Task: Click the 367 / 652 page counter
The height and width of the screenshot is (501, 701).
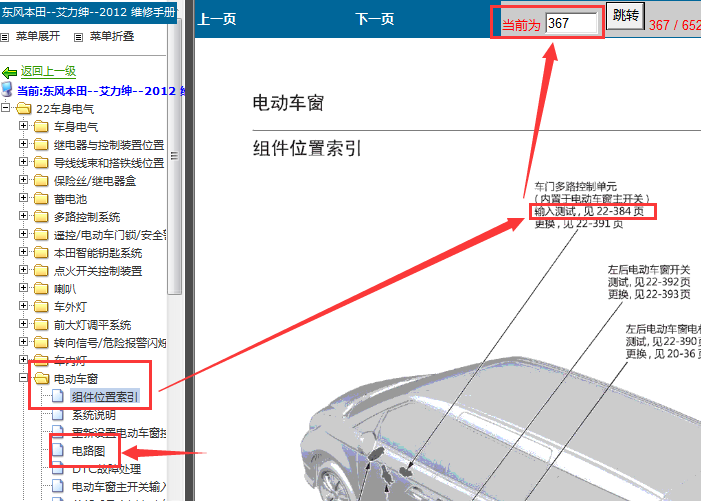Action: point(675,25)
